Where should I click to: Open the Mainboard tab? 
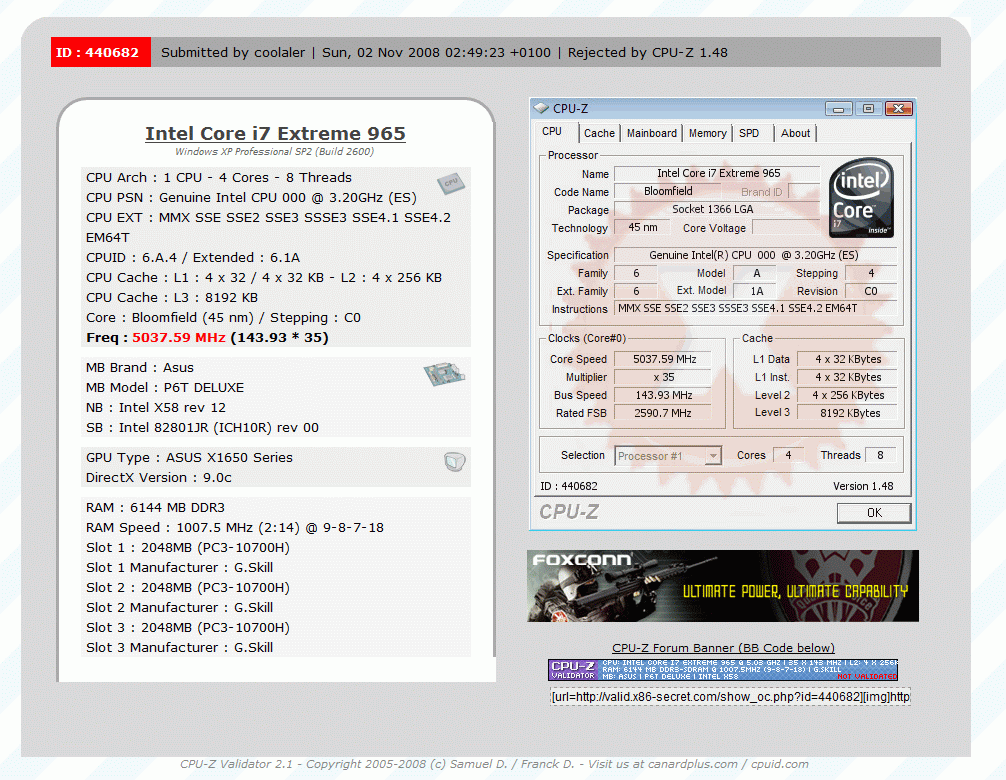[651, 133]
